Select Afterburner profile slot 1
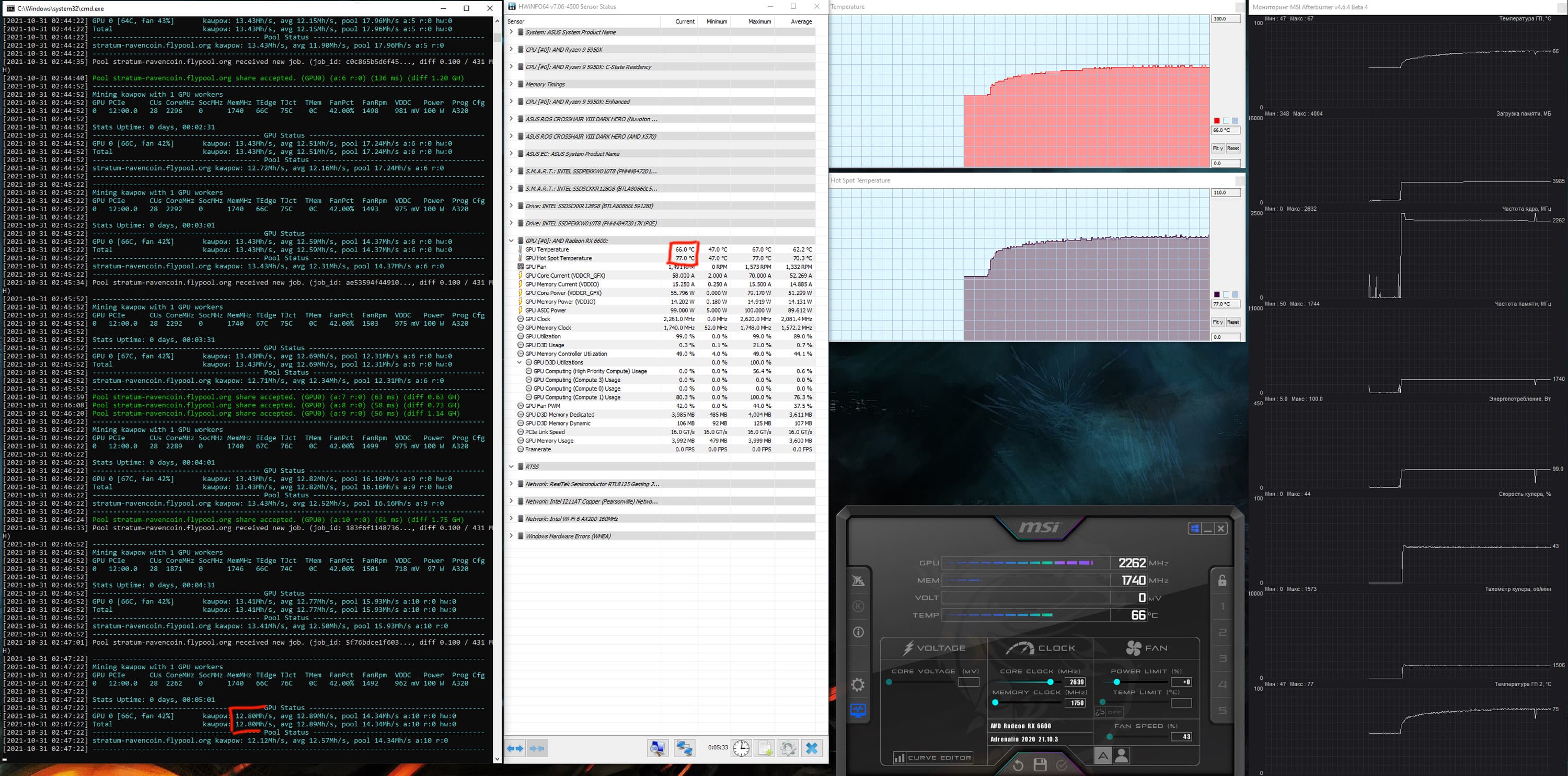The height and width of the screenshot is (776, 1568). 1223,607
